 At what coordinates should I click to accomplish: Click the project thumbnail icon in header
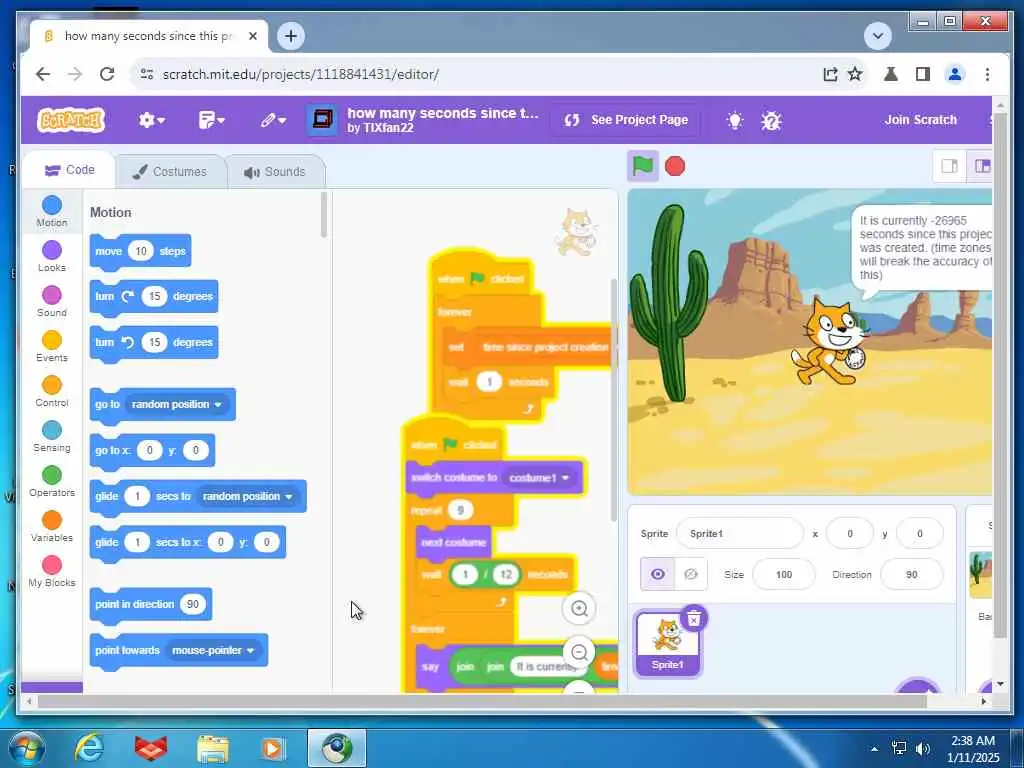[323, 120]
